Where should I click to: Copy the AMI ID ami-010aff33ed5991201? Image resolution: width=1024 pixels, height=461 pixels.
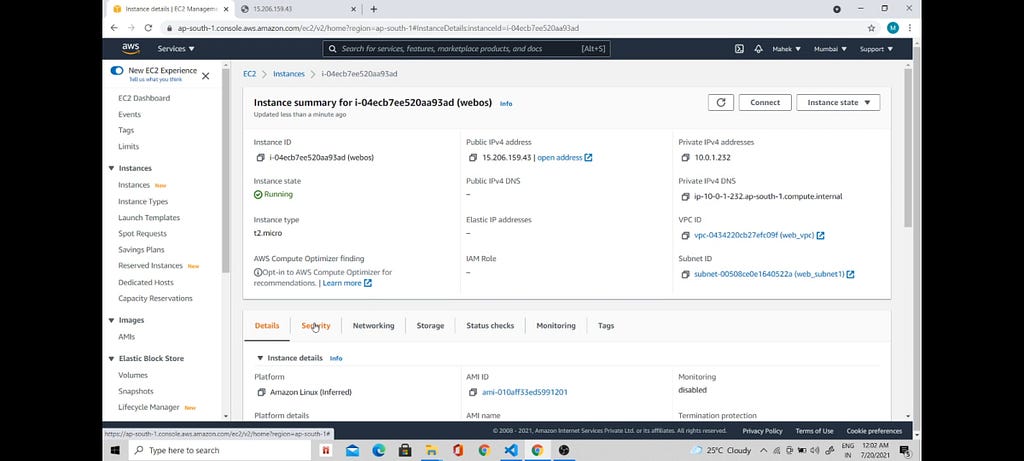point(473,392)
